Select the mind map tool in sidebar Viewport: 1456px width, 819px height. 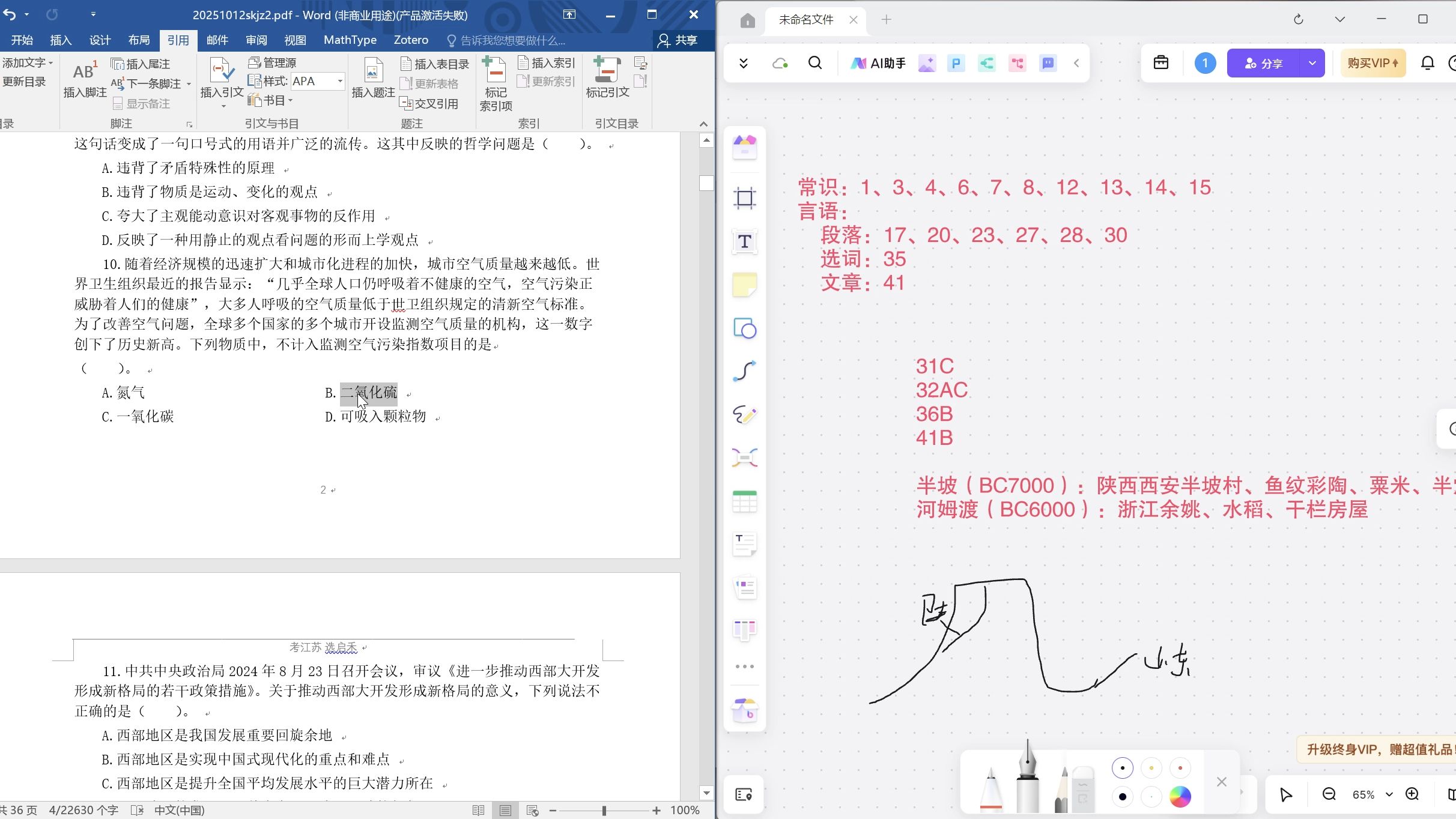[x=745, y=458]
